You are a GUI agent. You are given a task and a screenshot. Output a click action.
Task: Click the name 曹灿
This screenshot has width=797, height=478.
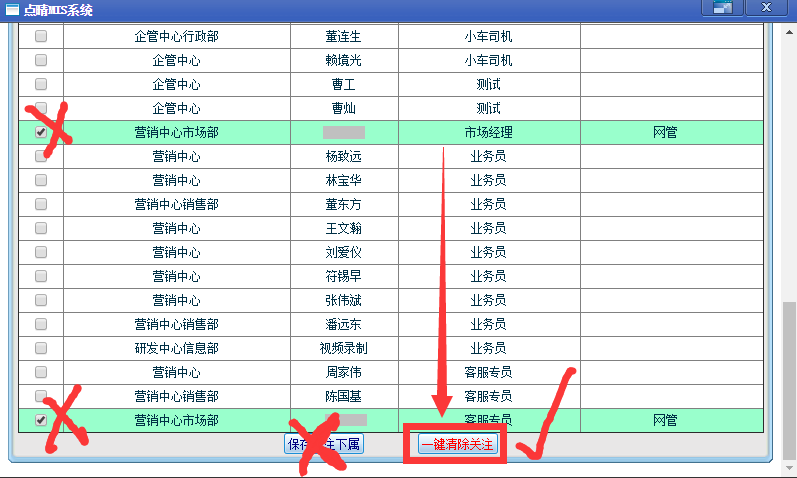point(344,108)
